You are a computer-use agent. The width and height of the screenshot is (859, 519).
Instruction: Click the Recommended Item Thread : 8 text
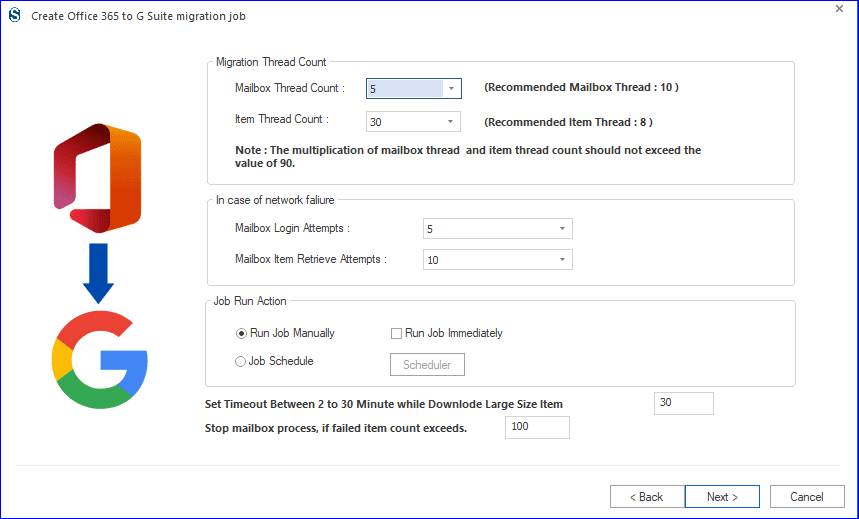tap(568, 122)
